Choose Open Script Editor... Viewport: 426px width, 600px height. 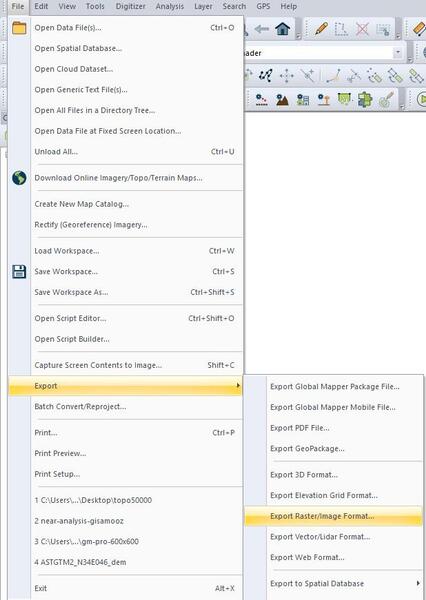click(125, 318)
